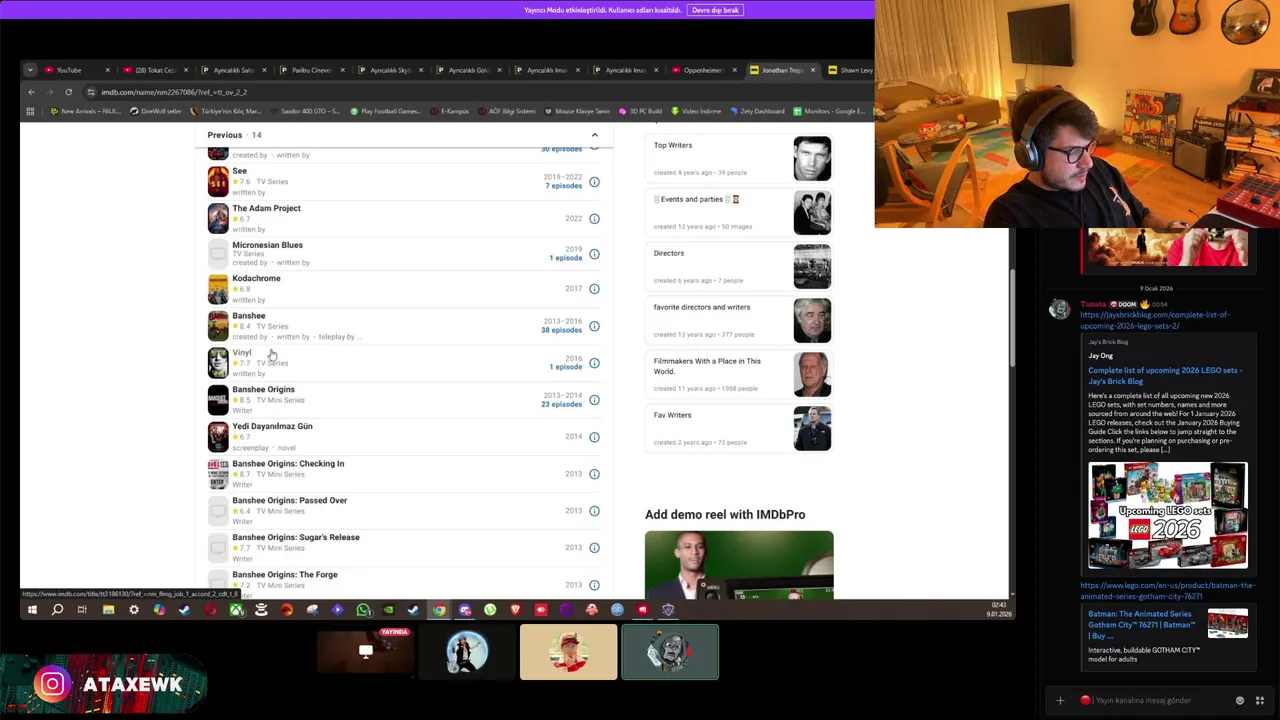Image resolution: width=1280 pixels, height=720 pixels.
Task: Open apps icon in chat message box
Action: coord(1260,700)
